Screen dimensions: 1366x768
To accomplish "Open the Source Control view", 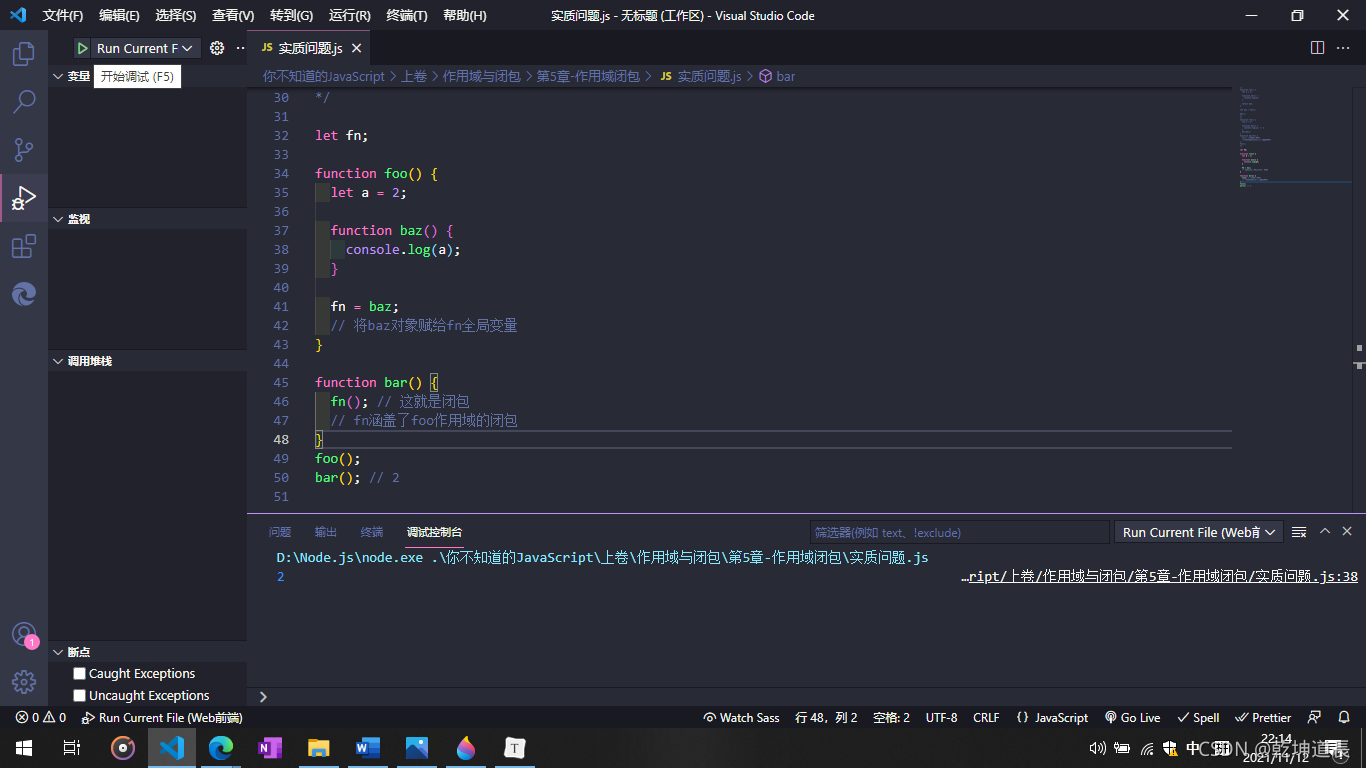I will [x=24, y=150].
